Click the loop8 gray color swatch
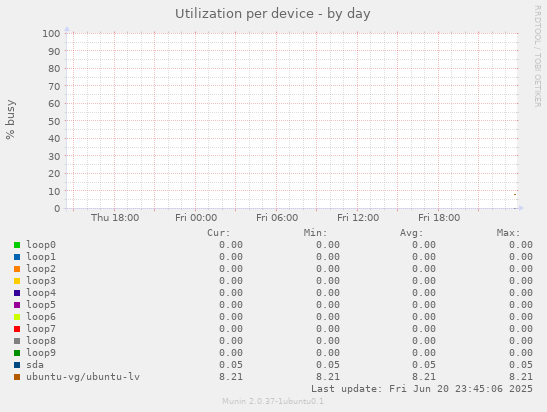The width and height of the screenshot is (547, 412). coord(17,341)
